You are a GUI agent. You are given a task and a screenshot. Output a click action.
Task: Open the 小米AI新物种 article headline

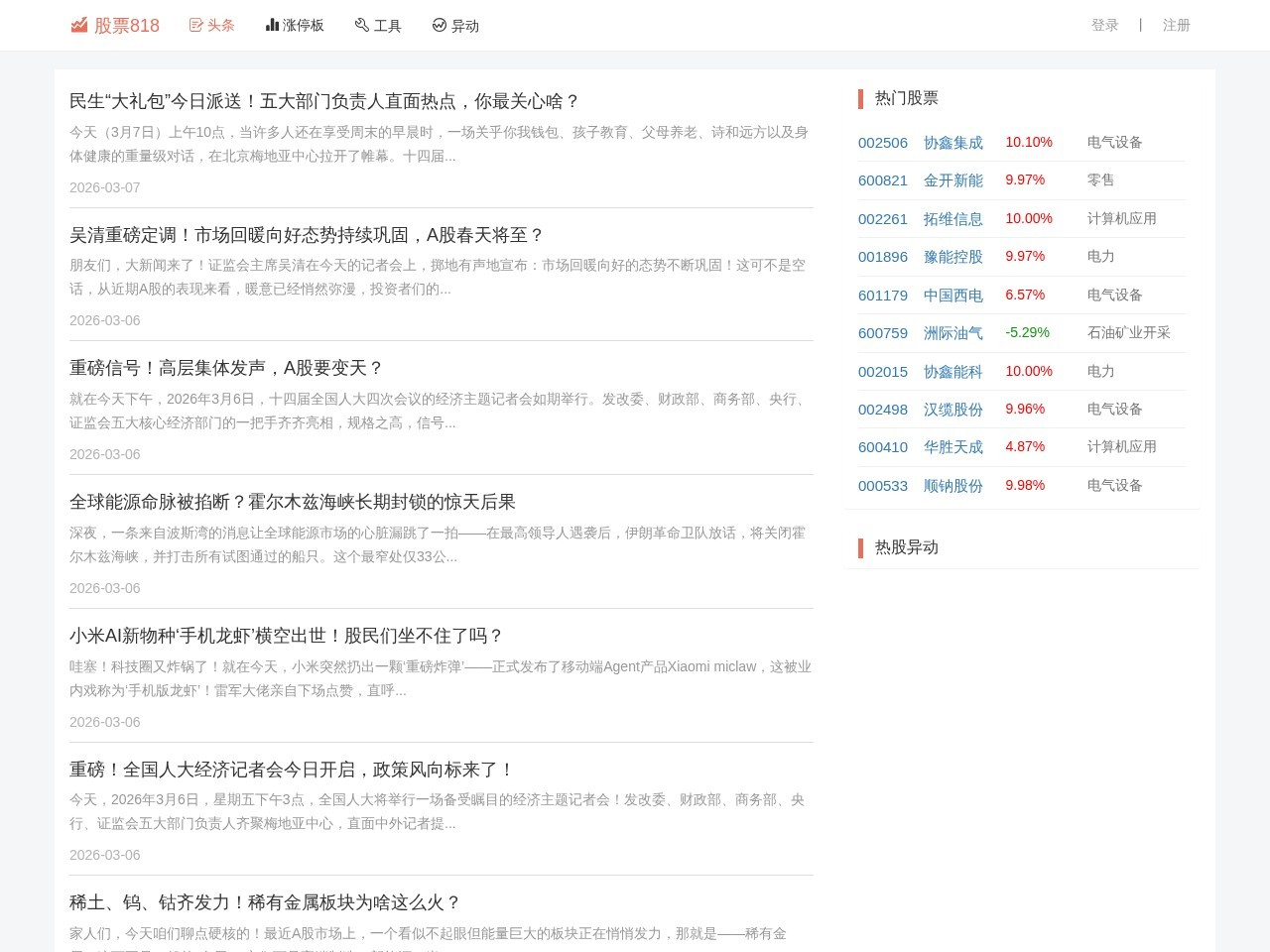(x=287, y=636)
